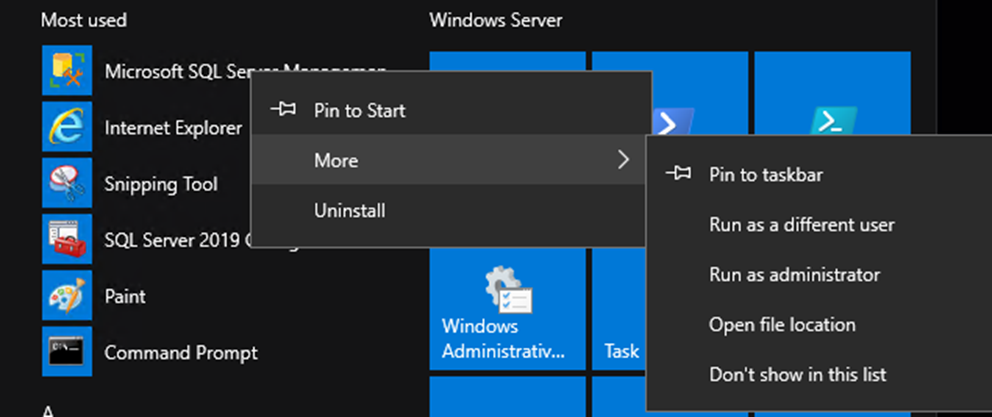Open the Task tile below the context menu
This screenshot has width=992, height=417.
coord(619,309)
